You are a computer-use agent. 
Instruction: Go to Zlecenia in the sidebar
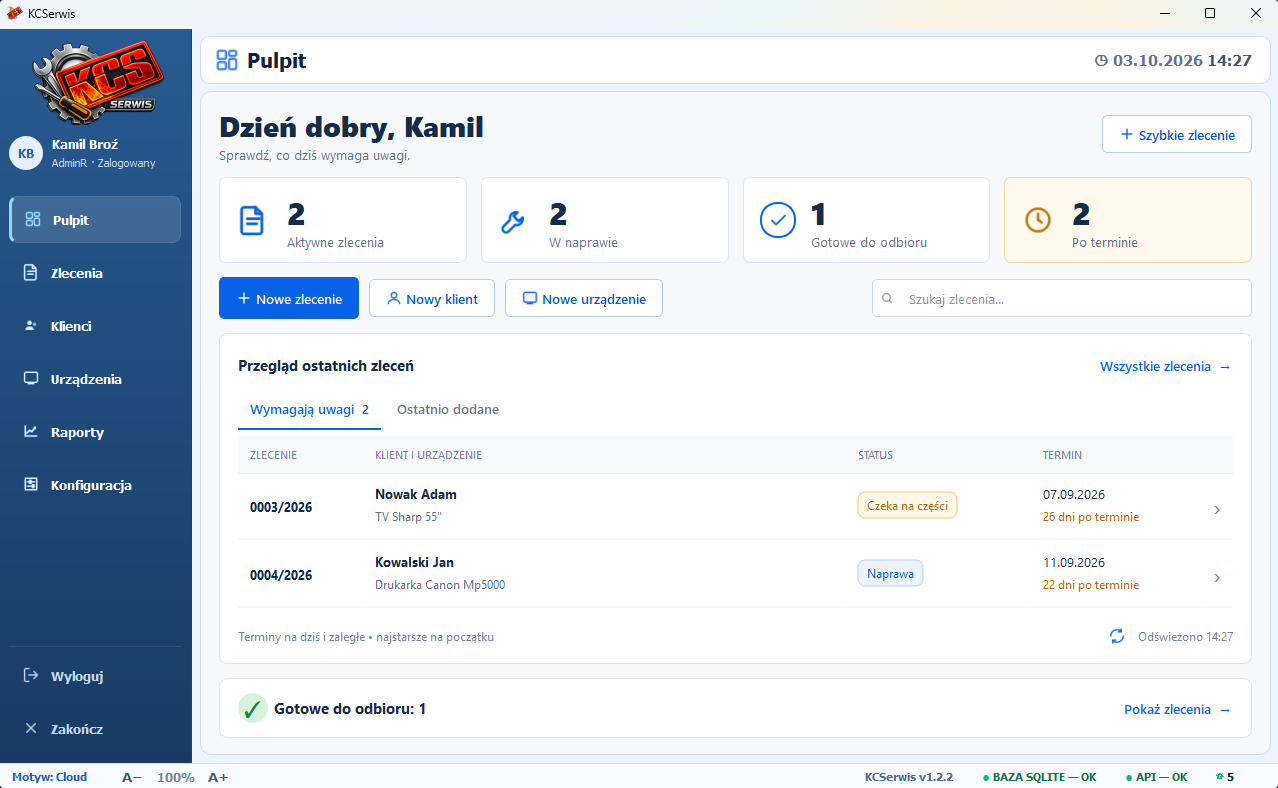[x=96, y=273]
